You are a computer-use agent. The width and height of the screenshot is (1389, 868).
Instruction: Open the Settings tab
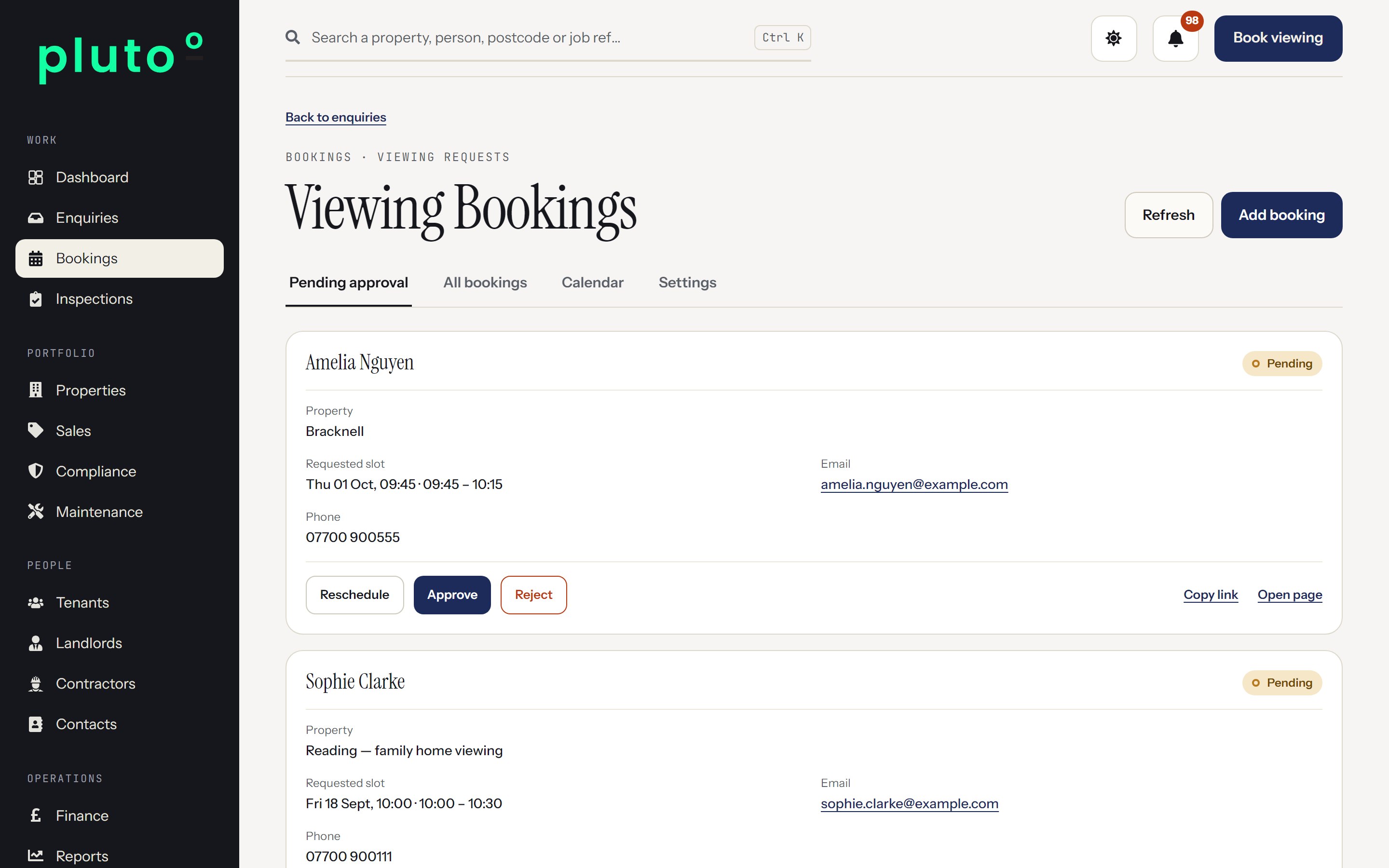click(x=687, y=283)
